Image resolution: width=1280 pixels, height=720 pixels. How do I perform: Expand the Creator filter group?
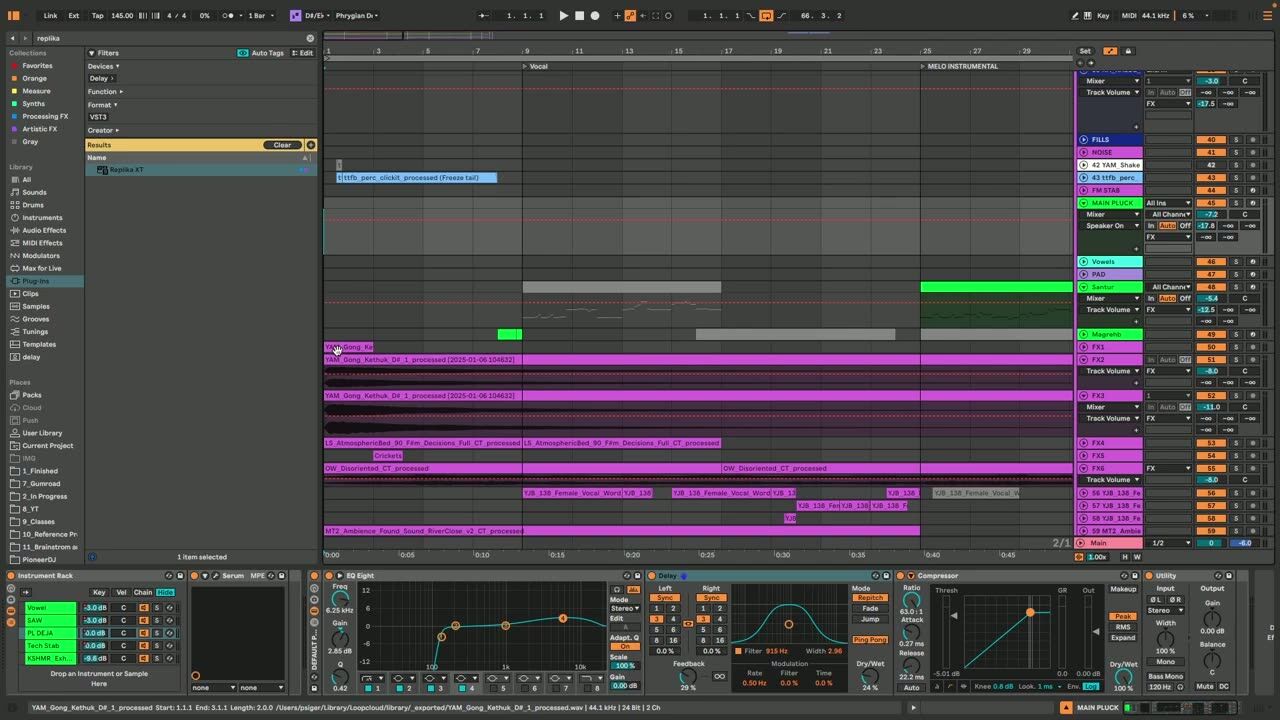point(103,130)
